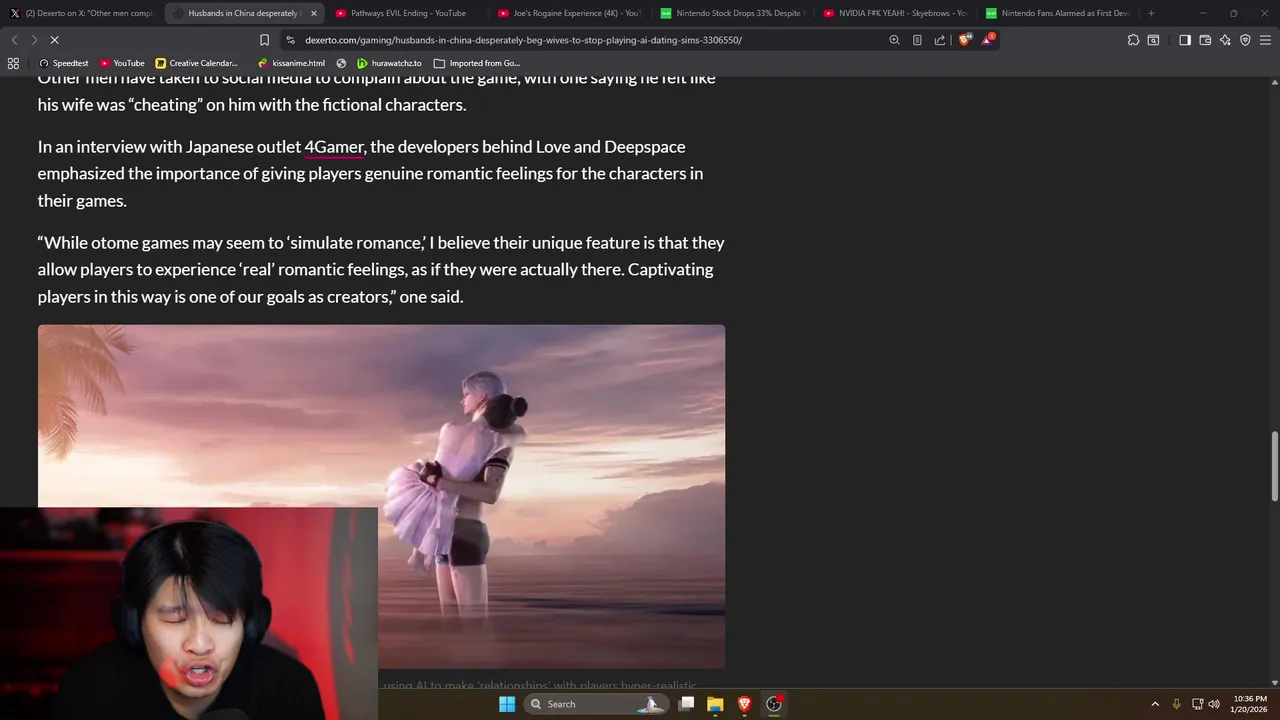
Task: Follow the 4Gamer hyperlink in article
Action: click(x=334, y=147)
